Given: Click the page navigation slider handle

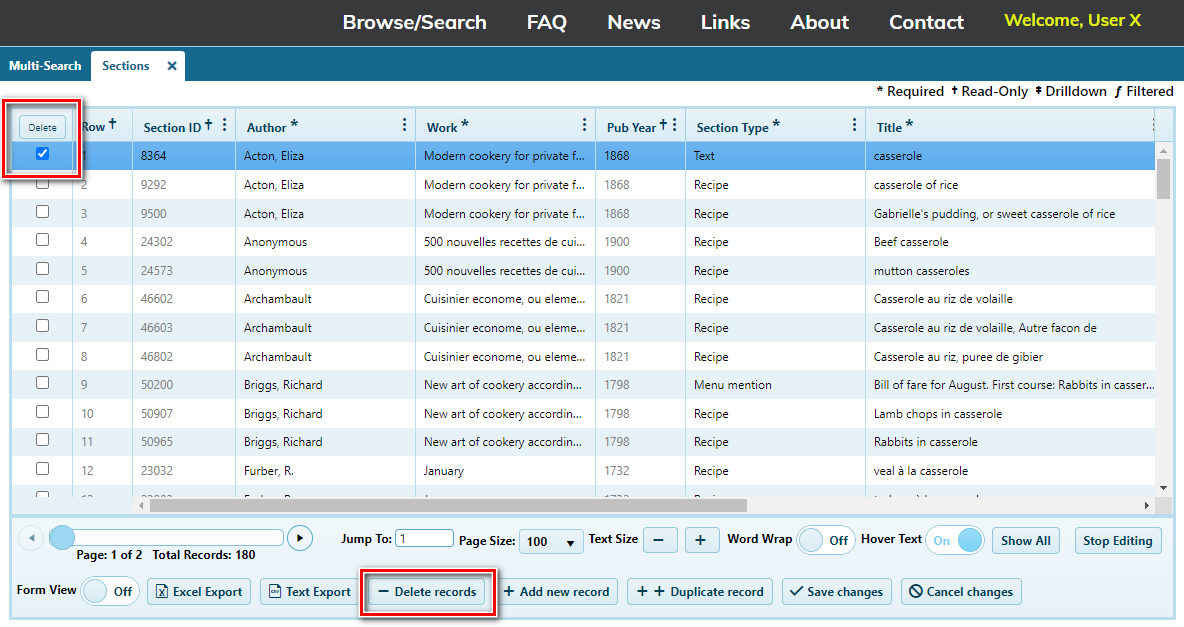Looking at the screenshot, I should pyautogui.click(x=62, y=538).
